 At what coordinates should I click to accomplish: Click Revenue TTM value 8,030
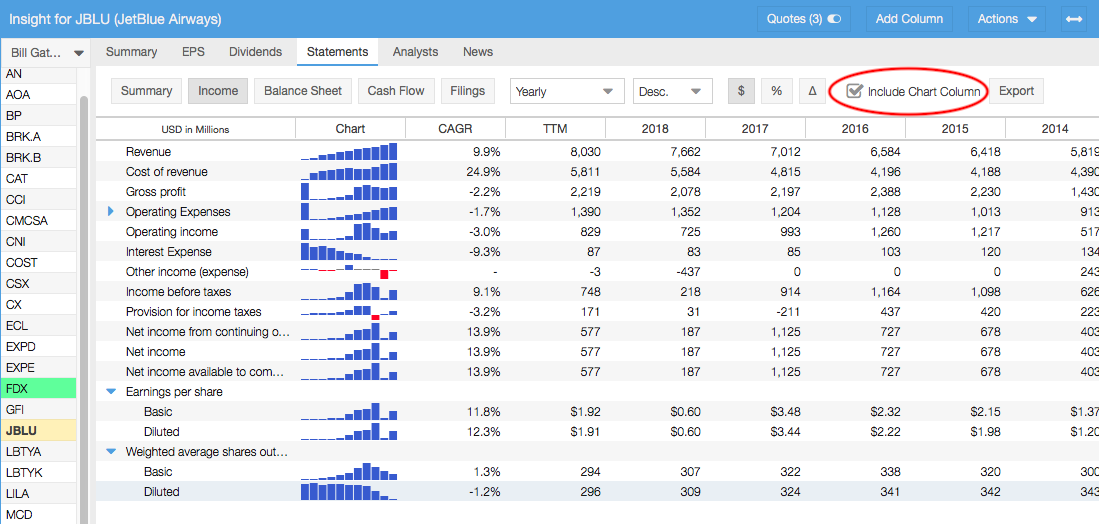[x=585, y=151]
